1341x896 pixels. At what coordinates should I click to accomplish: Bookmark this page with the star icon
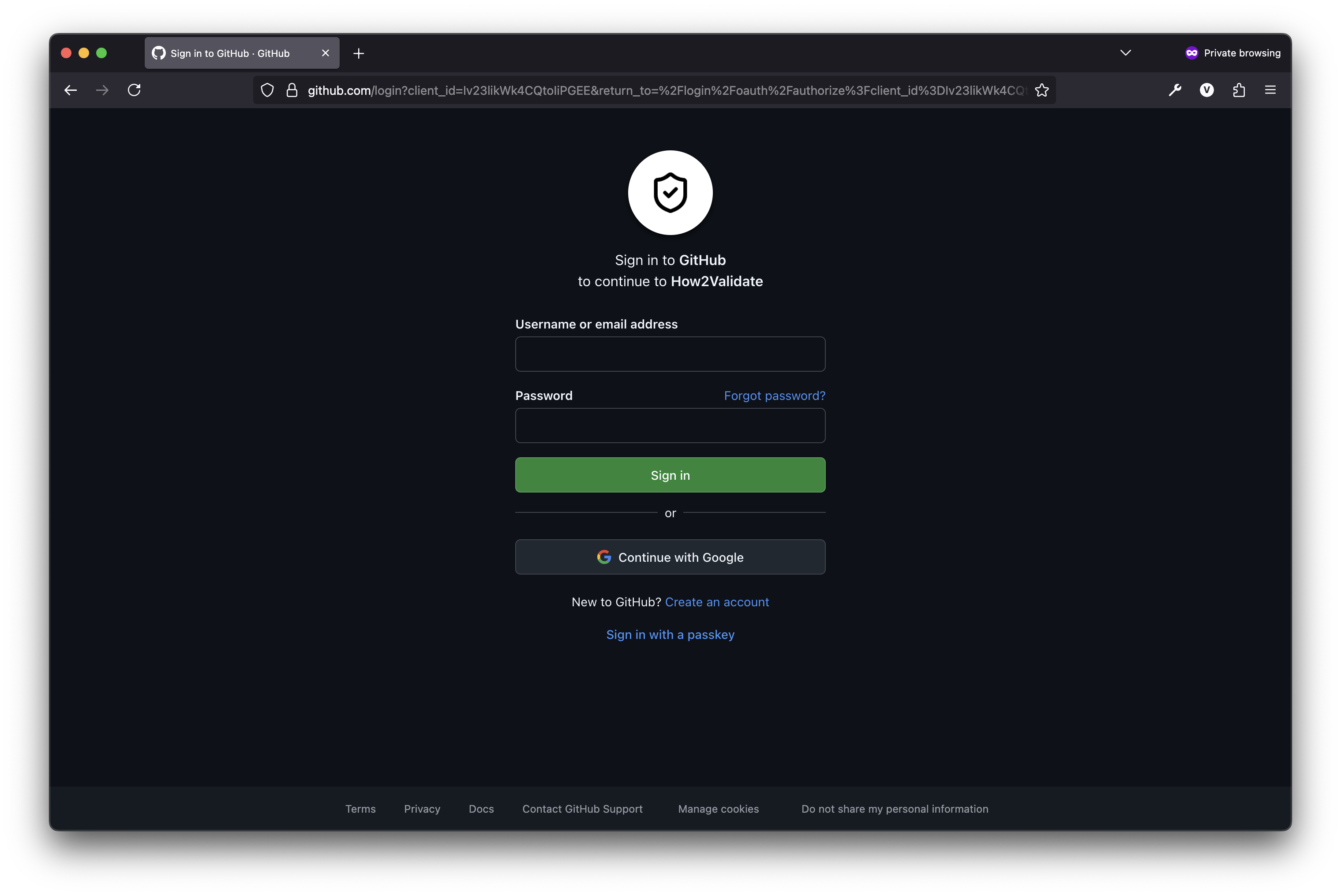1041,90
